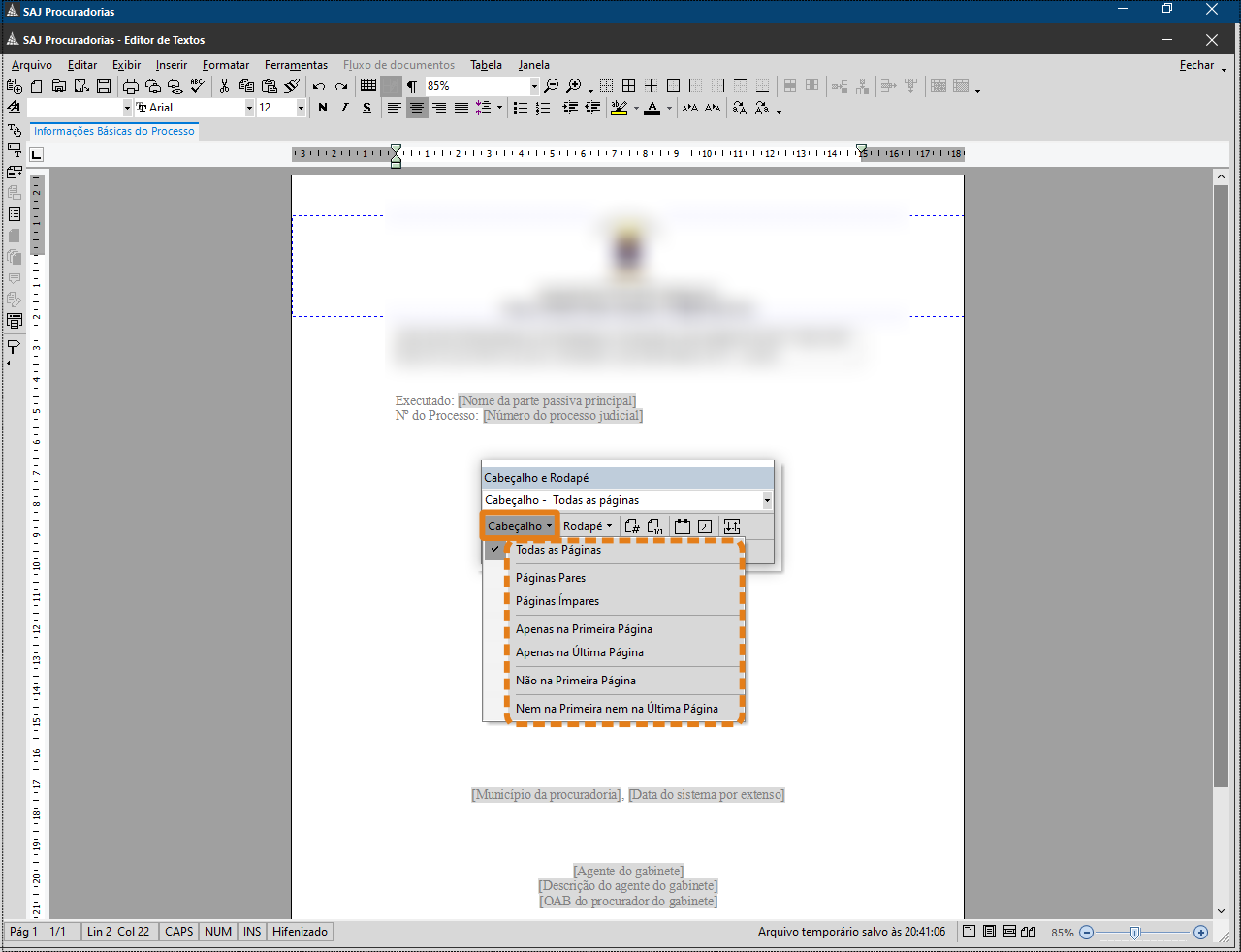Insert page number in the header toolbar
1241x952 pixels.
click(x=632, y=526)
